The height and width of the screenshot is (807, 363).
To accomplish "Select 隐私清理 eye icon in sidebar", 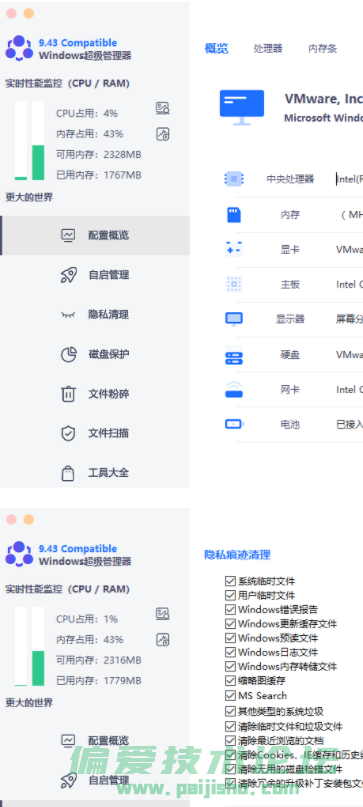I will point(68,314).
